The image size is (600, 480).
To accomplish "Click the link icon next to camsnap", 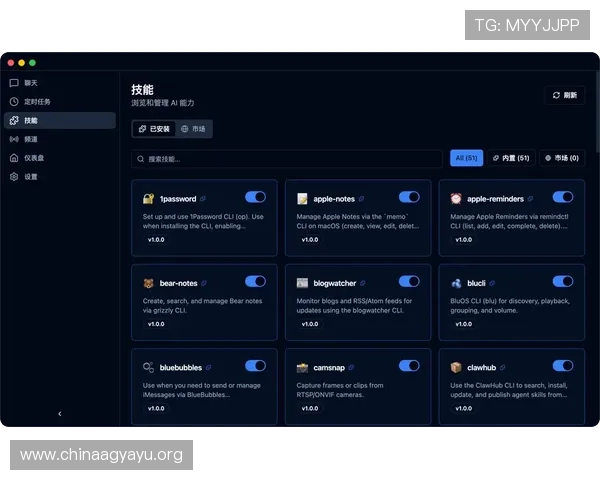I will (x=351, y=367).
